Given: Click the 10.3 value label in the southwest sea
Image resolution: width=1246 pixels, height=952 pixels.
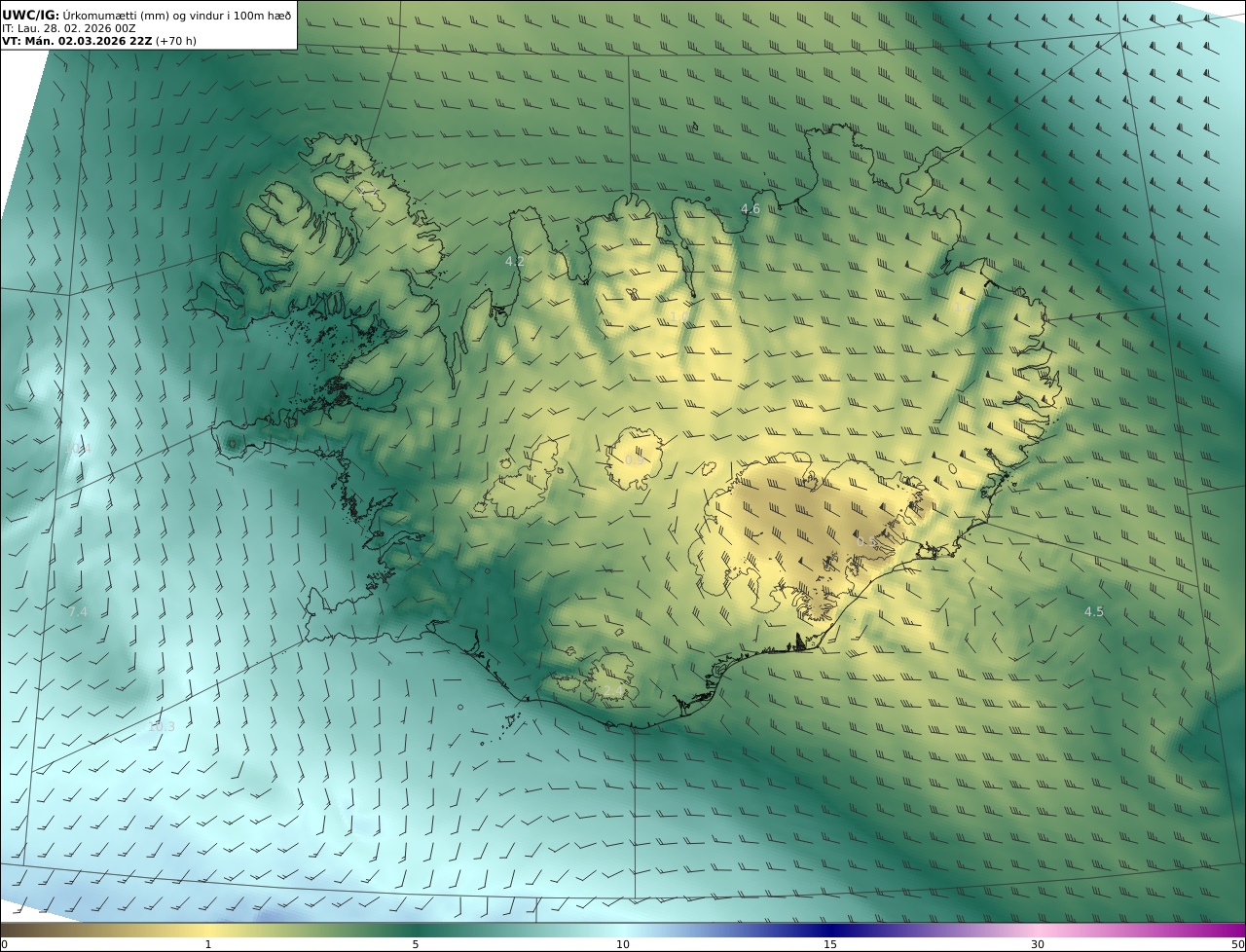Looking at the screenshot, I should point(162,727).
